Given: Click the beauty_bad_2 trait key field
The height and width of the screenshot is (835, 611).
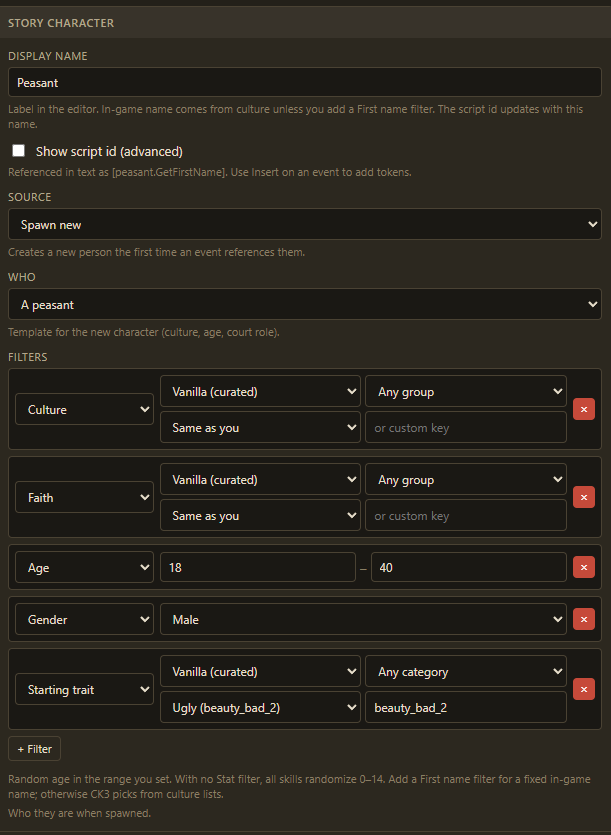Looking at the screenshot, I should pos(466,707).
